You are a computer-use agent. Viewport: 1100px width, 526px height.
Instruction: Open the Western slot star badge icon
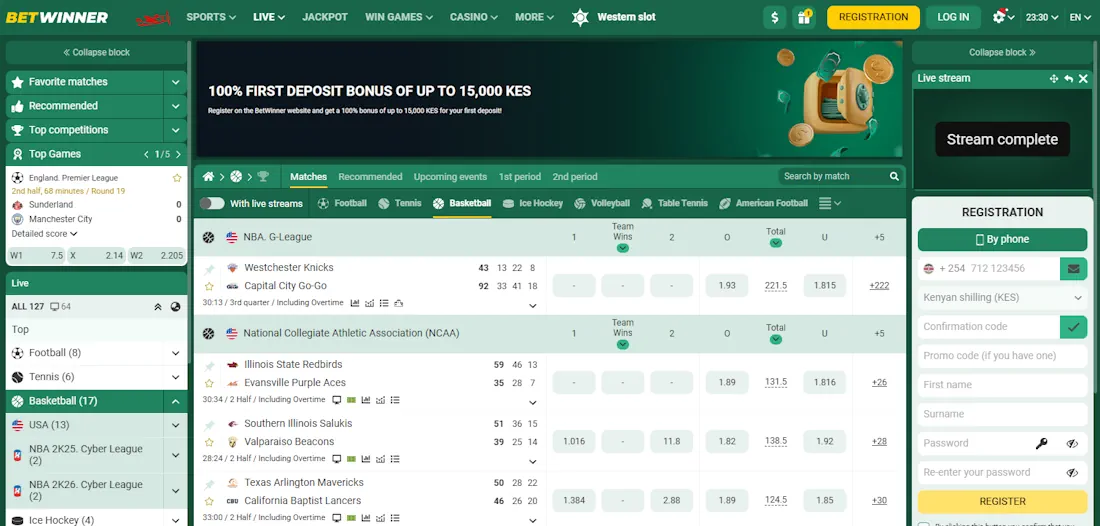pos(580,17)
